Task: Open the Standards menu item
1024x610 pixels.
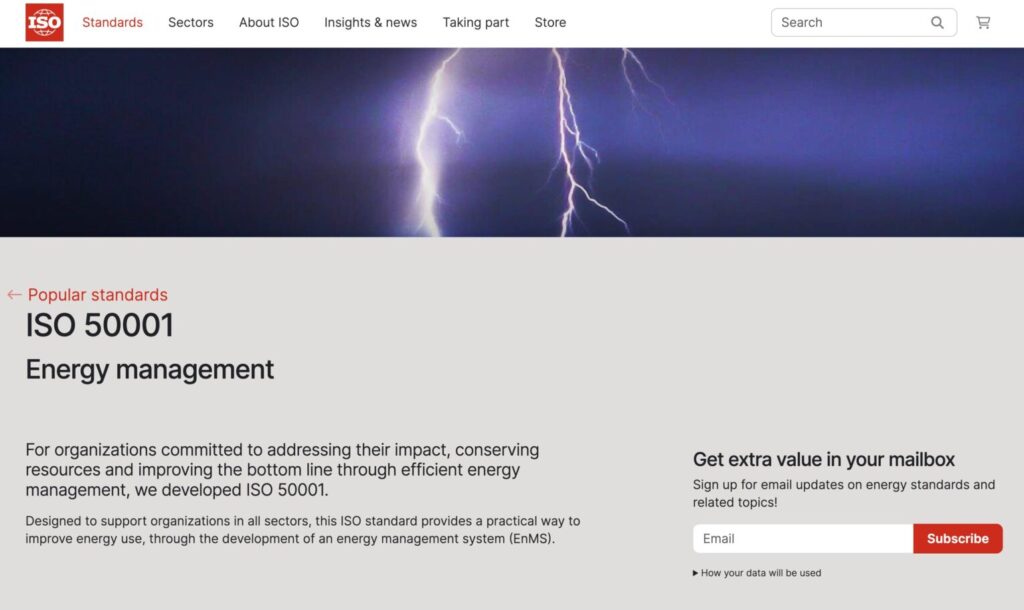Action: coord(112,22)
